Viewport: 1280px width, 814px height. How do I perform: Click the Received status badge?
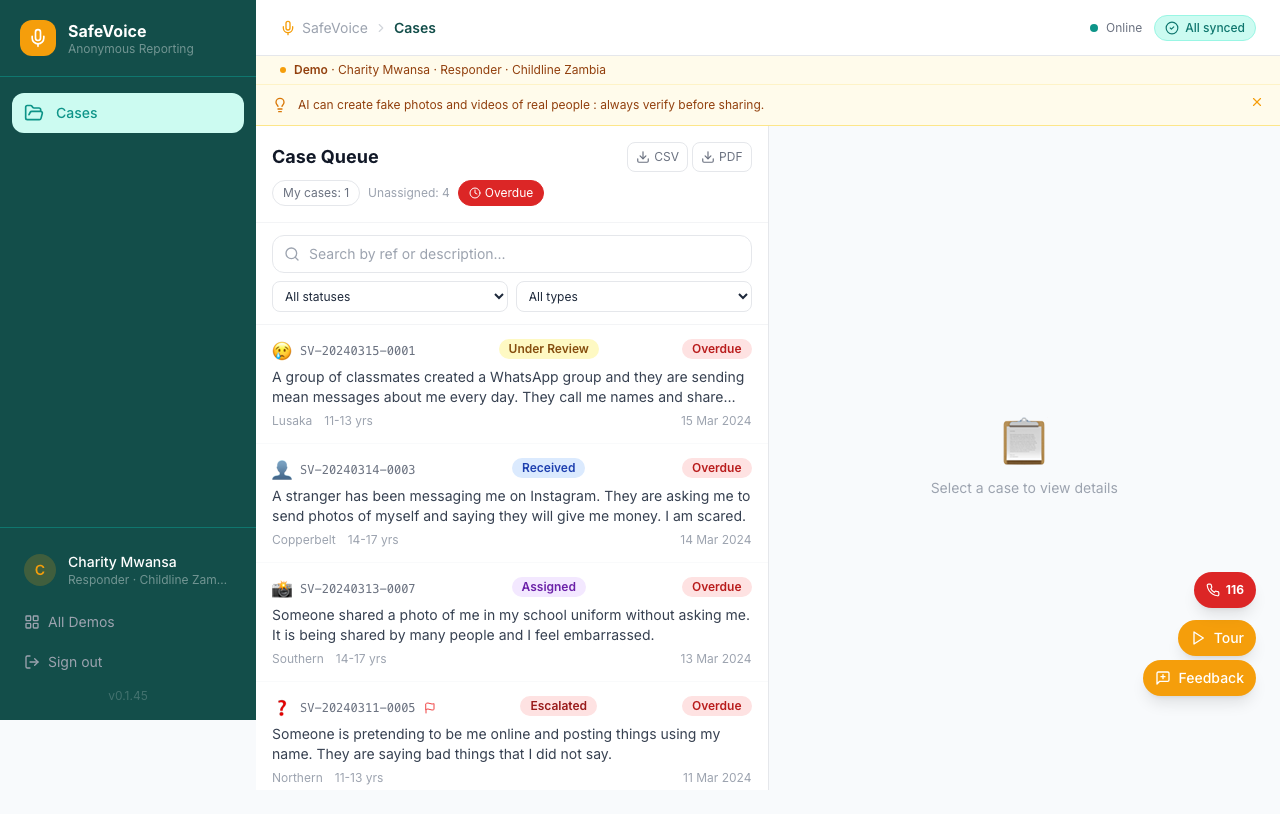click(x=548, y=468)
